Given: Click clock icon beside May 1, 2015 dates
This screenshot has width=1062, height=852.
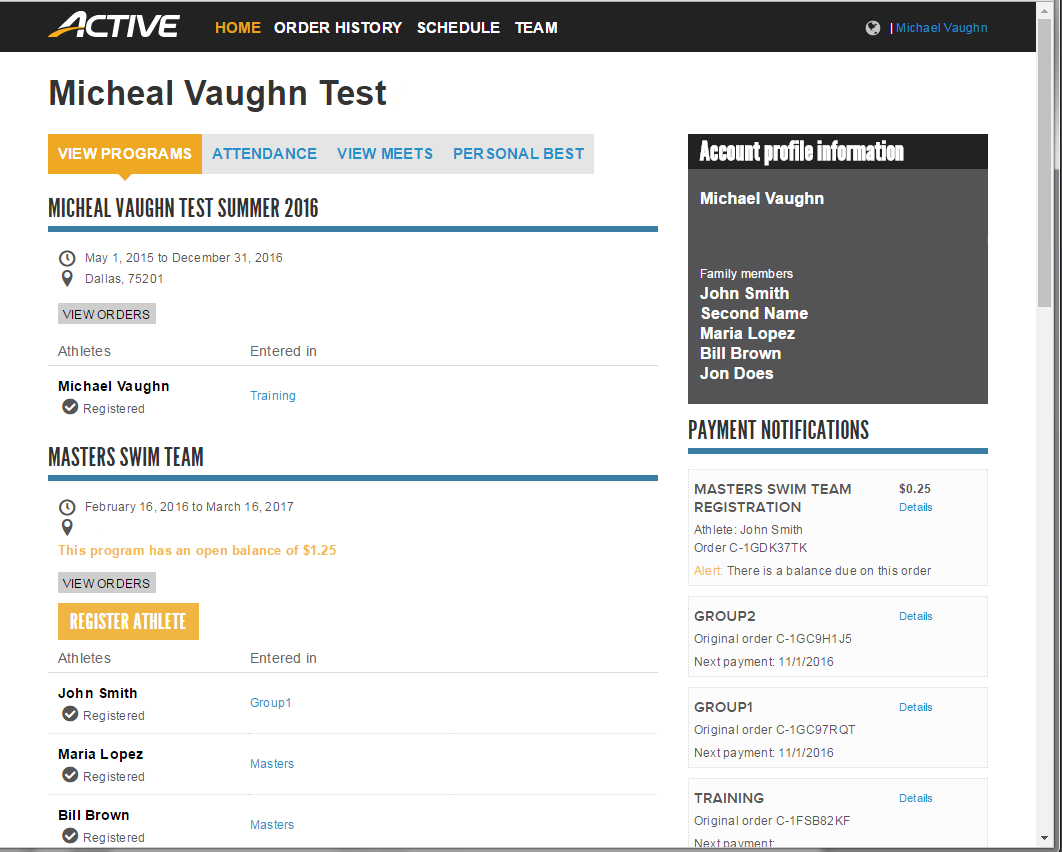Looking at the screenshot, I should tap(67, 258).
